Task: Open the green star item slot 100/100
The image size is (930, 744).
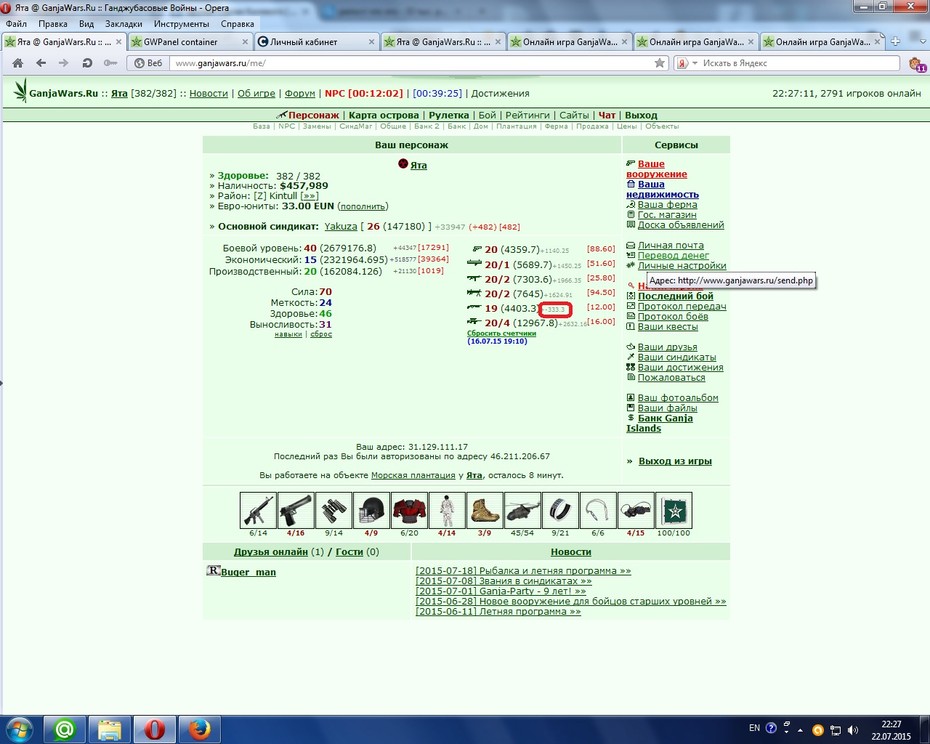Action: point(674,510)
